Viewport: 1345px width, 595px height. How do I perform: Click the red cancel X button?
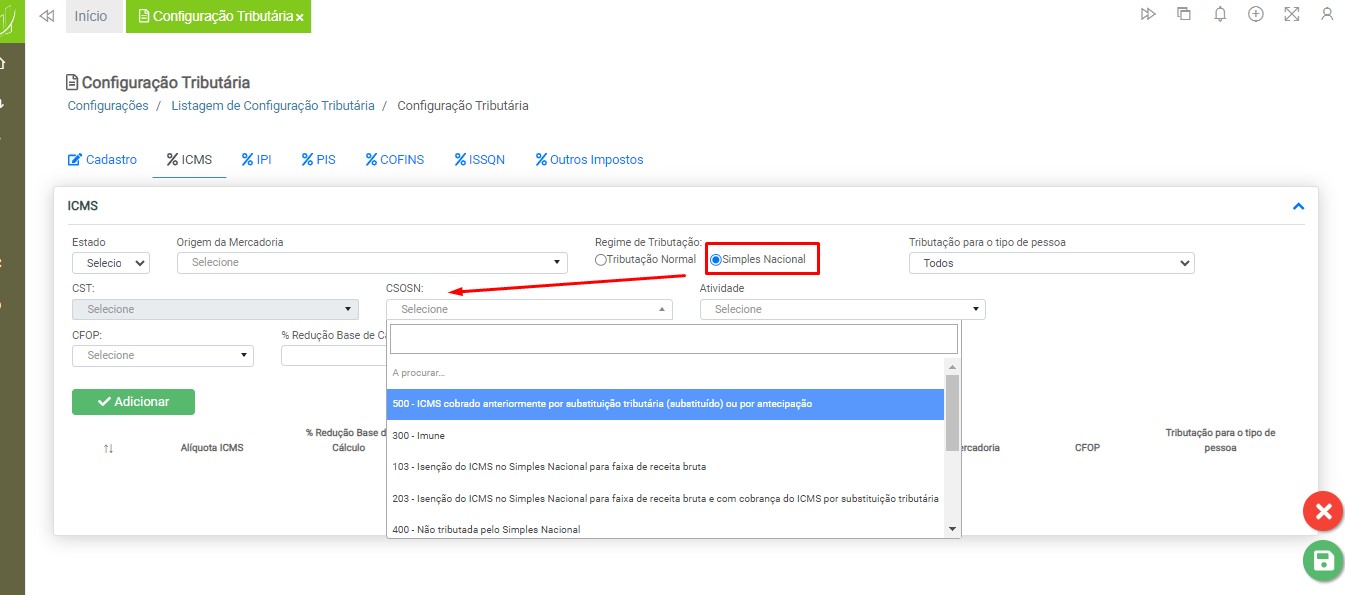click(x=1323, y=512)
